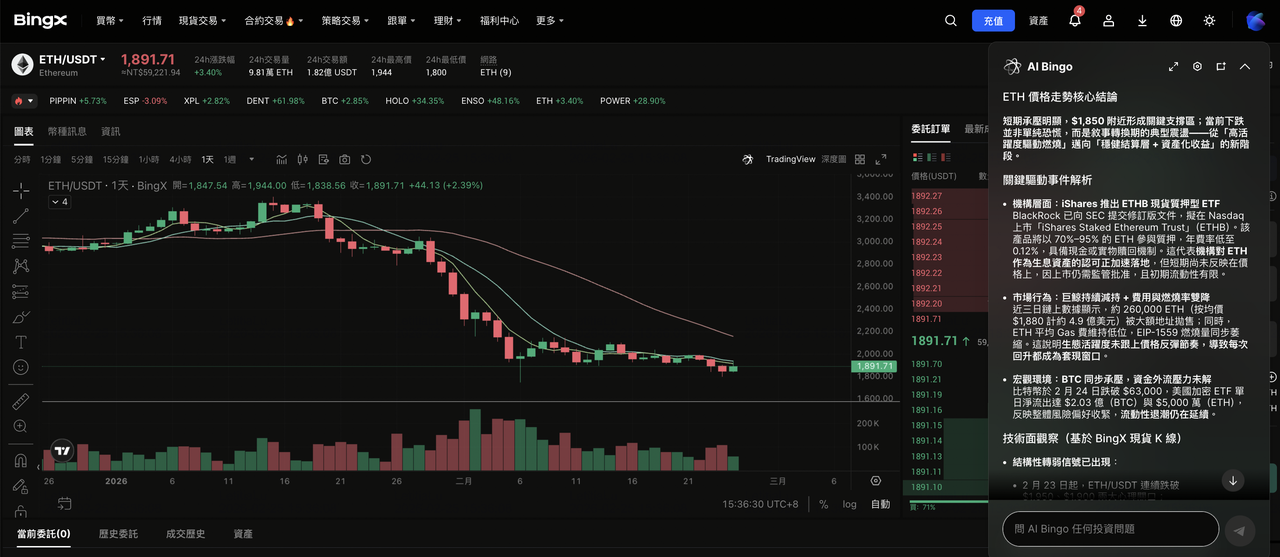Viewport: 1280px width, 557px height.
Task: Select the crosshair cursor tool
Action: [20, 190]
